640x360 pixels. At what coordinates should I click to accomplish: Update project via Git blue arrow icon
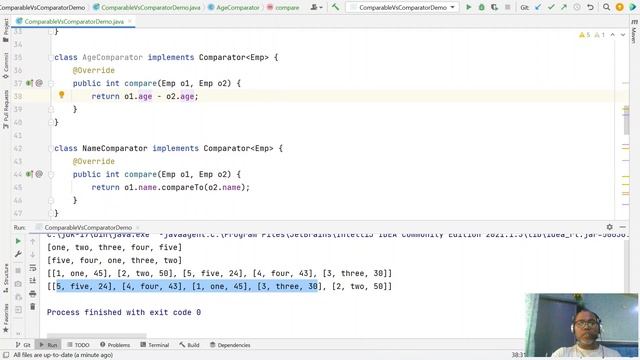[538, 7]
